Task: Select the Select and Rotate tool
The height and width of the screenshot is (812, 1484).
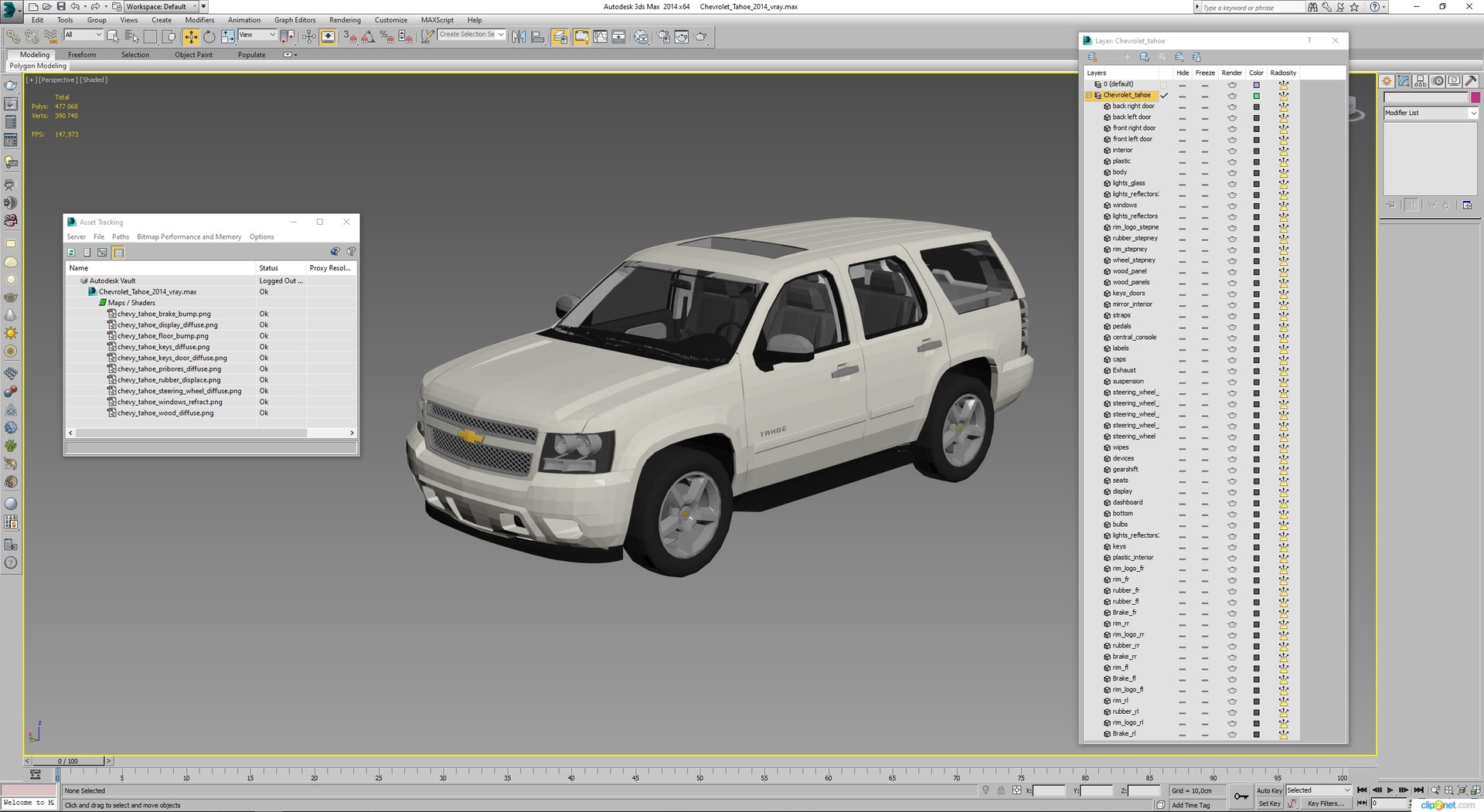Action: pos(209,36)
